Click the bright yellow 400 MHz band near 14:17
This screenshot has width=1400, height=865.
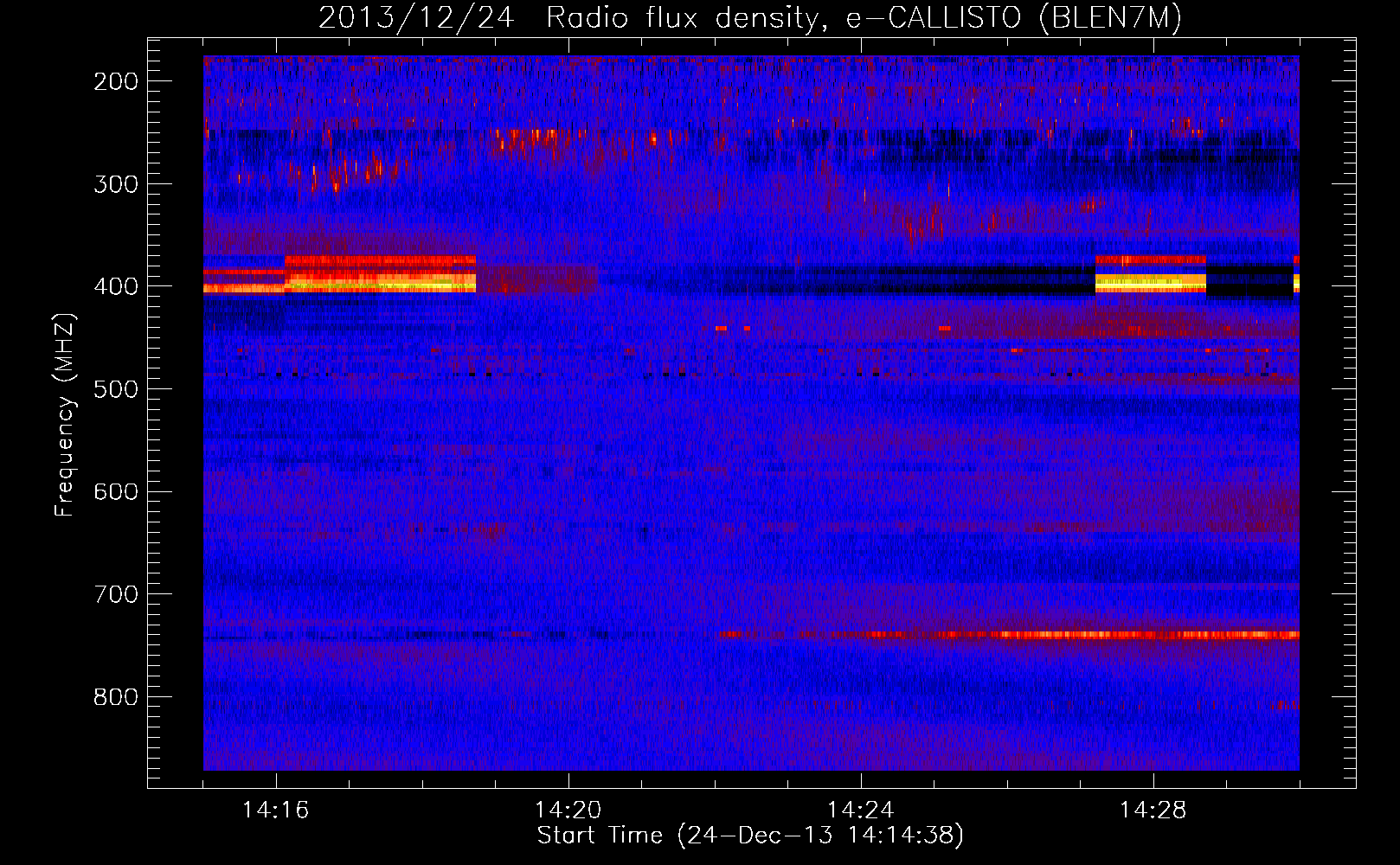pos(381,282)
